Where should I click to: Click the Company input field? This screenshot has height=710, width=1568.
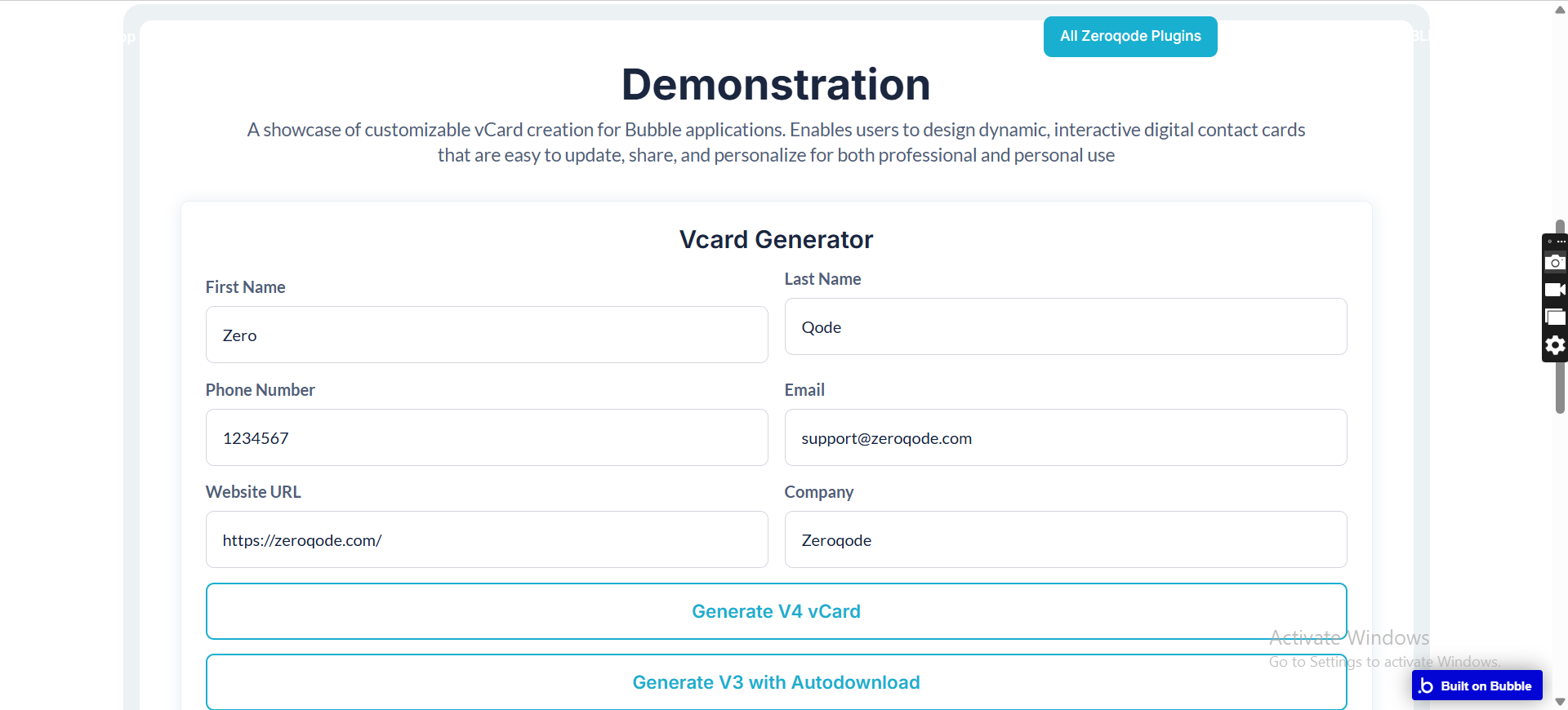[1065, 539]
